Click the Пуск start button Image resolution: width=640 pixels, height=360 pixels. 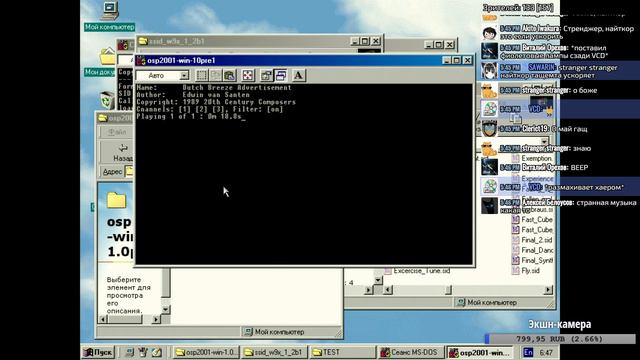98,352
